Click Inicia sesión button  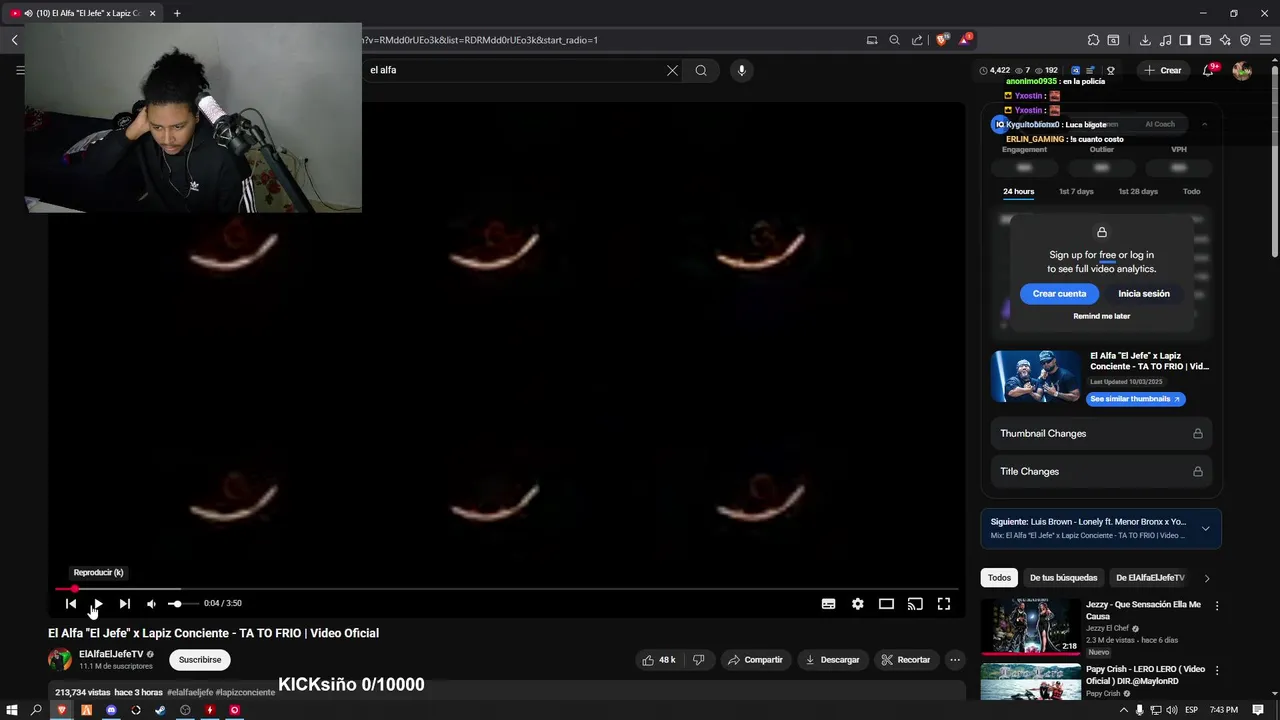(x=1143, y=294)
